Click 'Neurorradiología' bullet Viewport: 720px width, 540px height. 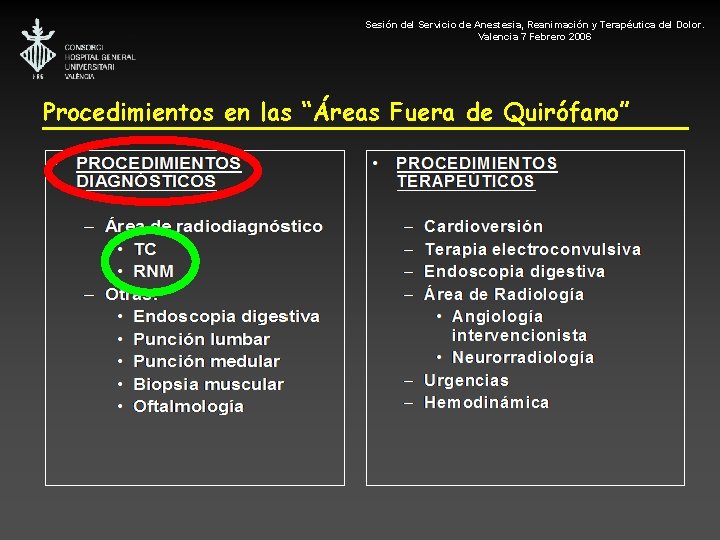click(523, 357)
